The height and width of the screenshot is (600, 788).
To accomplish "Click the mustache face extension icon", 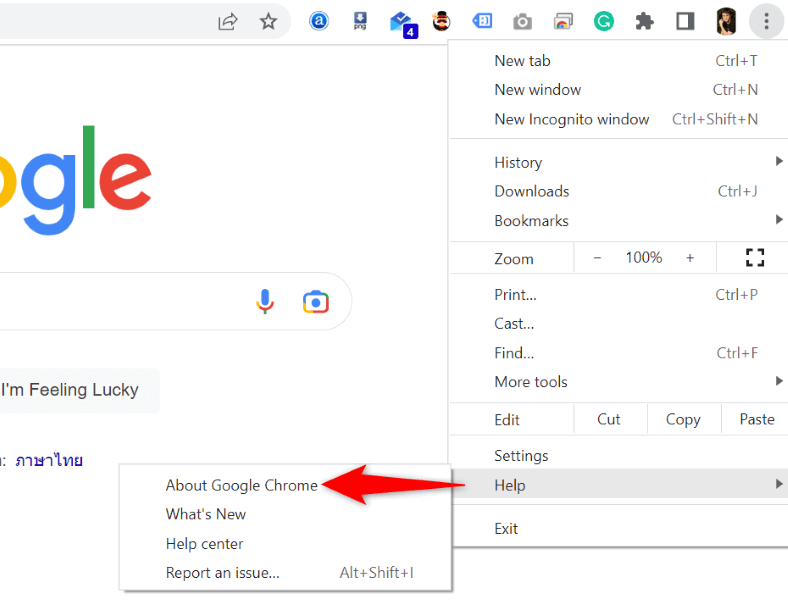I will pyautogui.click(x=441, y=21).
